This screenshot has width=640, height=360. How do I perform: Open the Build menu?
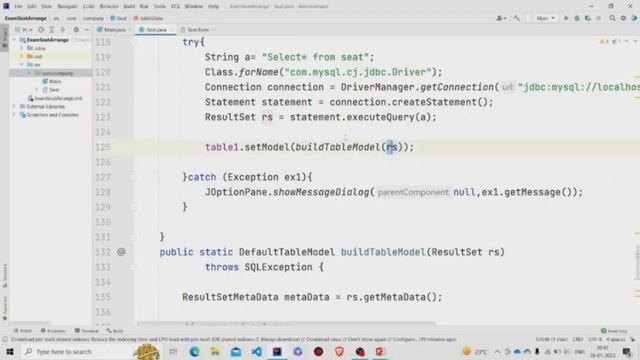pos(129,7)
